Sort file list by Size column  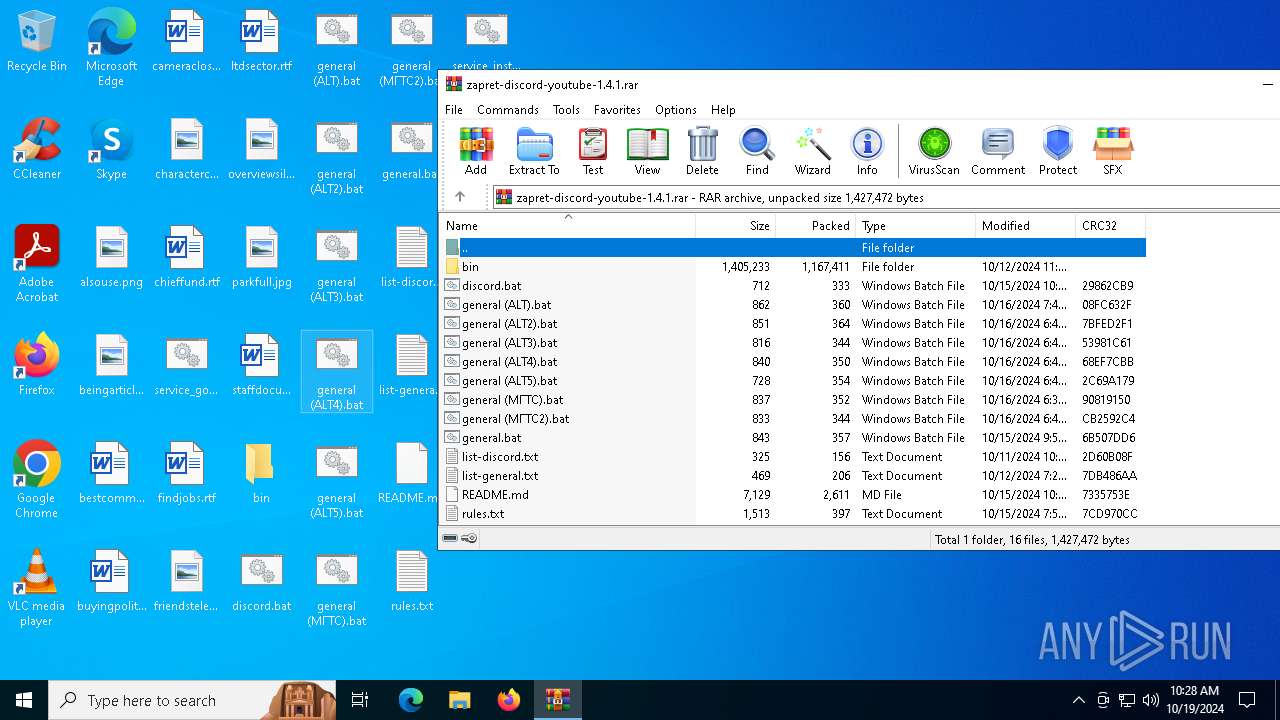pos(736,226)
